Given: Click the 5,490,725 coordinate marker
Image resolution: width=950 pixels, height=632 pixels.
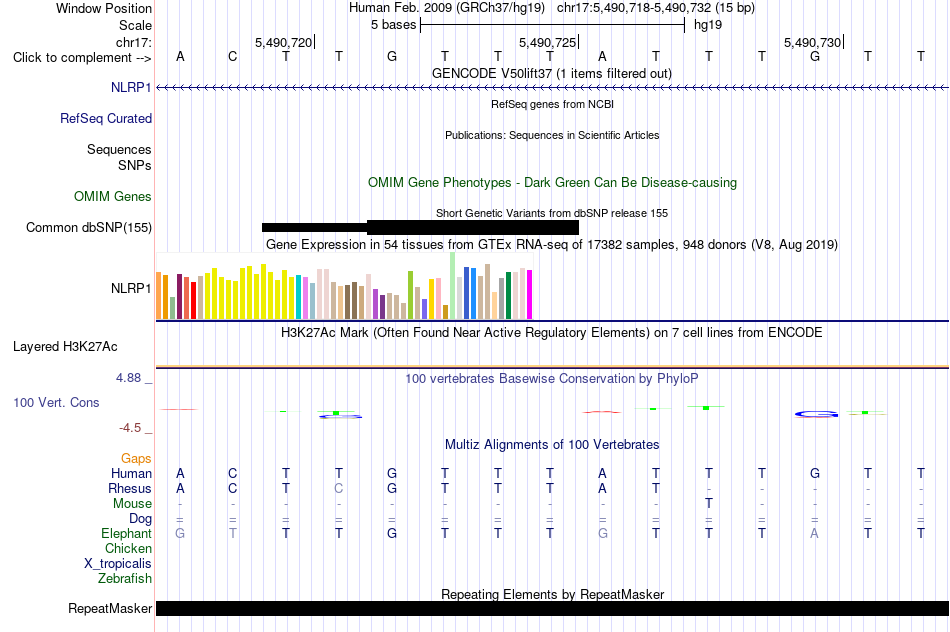Looking at the screenshot, I should [x=547, y=42].
